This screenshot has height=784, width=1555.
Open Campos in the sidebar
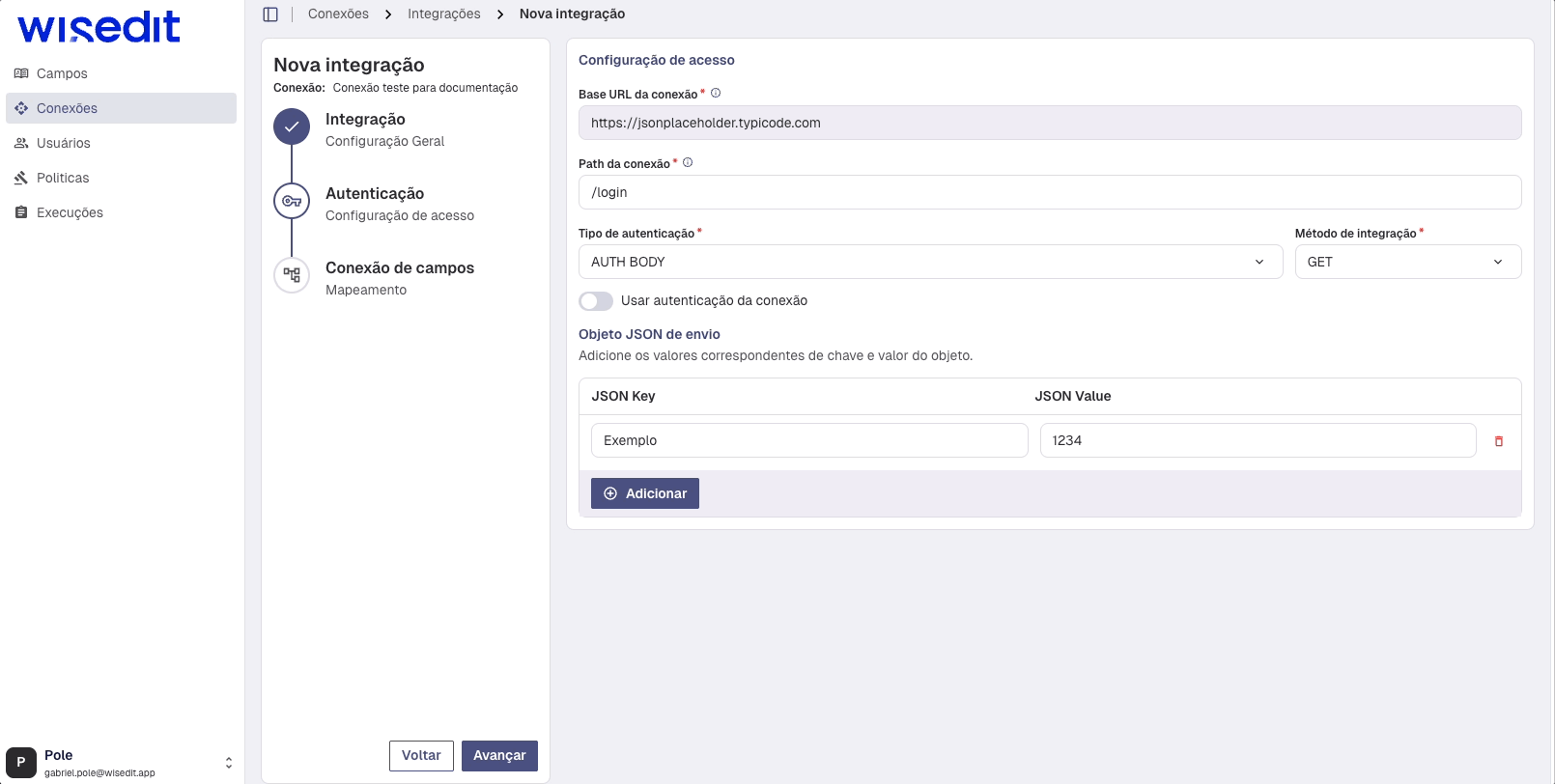62,73
